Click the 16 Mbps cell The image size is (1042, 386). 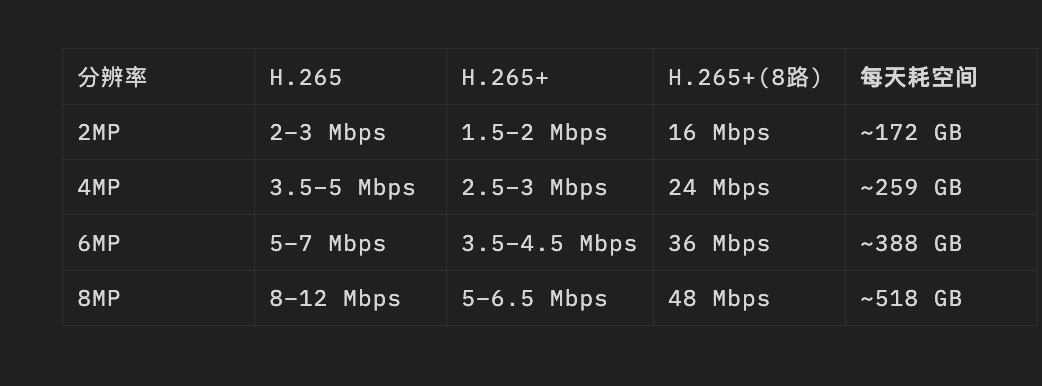(x=749, y=132)
